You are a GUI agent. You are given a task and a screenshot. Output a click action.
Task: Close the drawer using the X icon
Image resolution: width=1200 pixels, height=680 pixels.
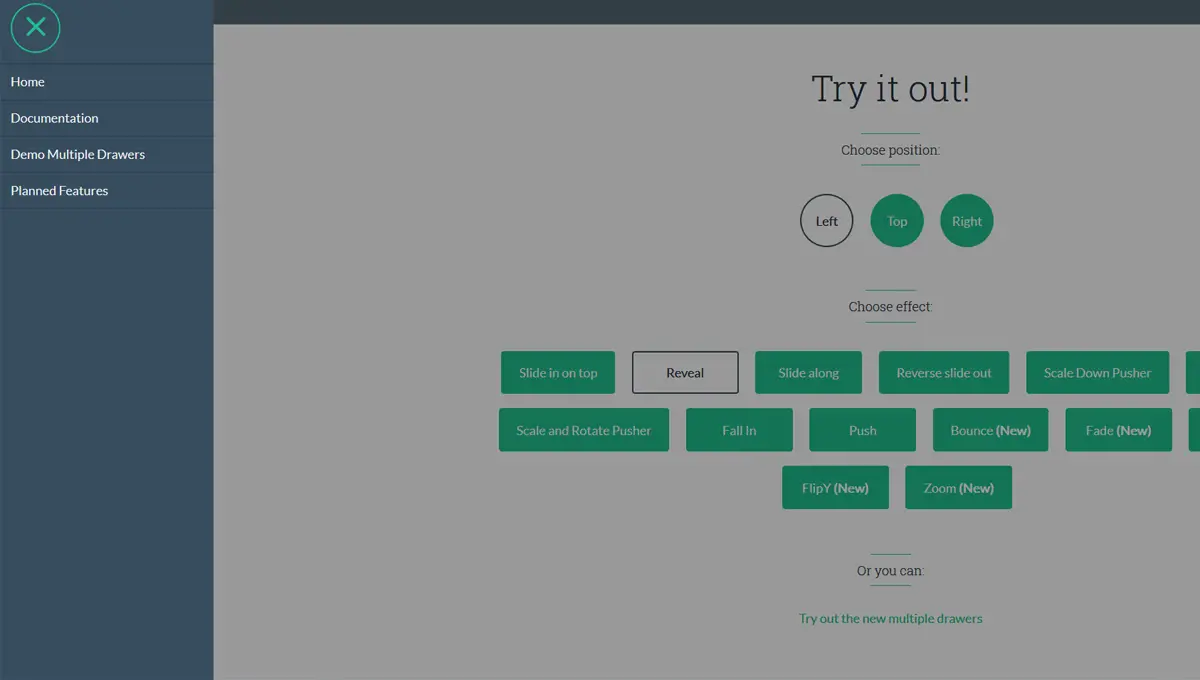(34, 28)
